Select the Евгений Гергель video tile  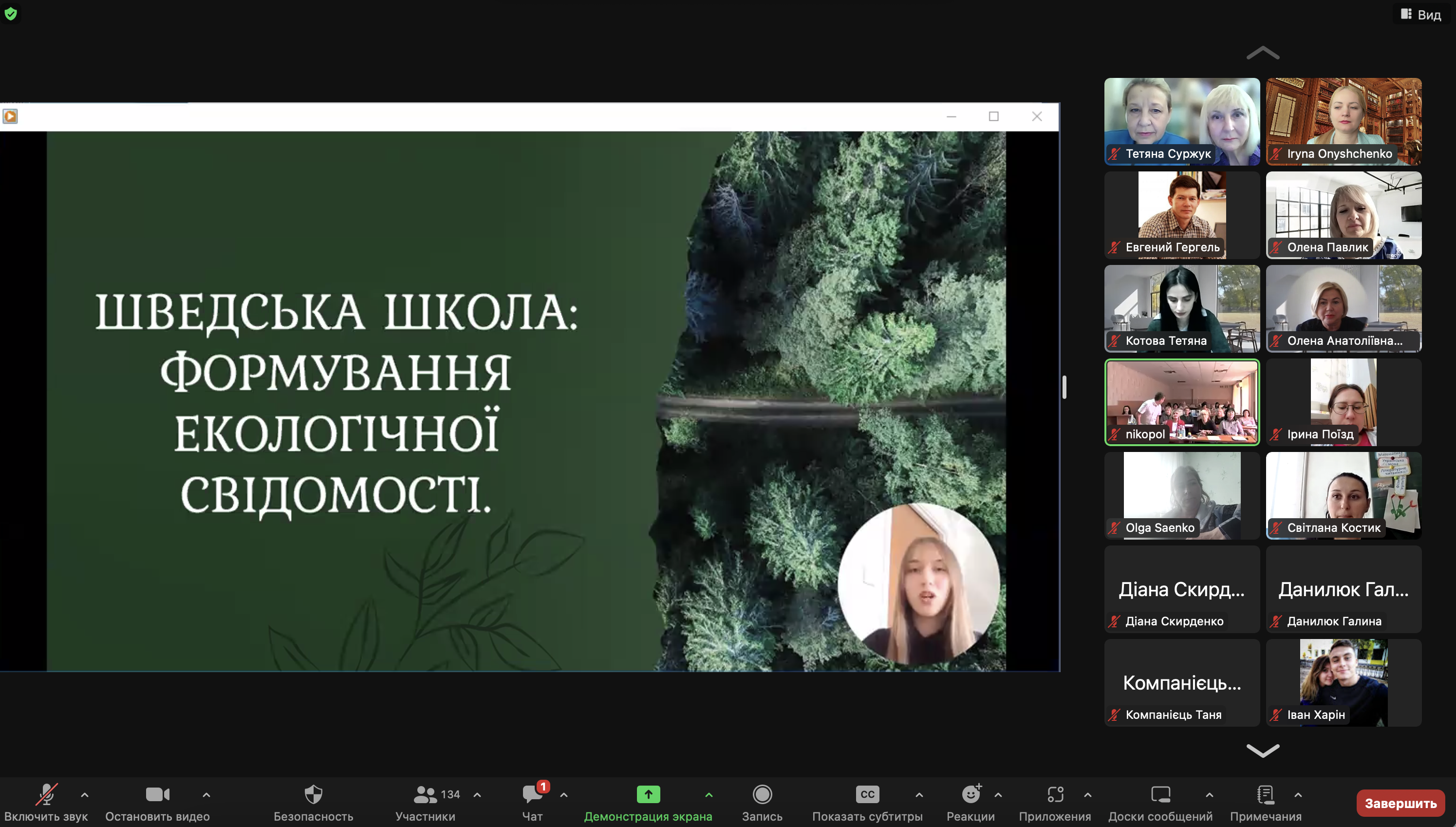[1182, 215]
